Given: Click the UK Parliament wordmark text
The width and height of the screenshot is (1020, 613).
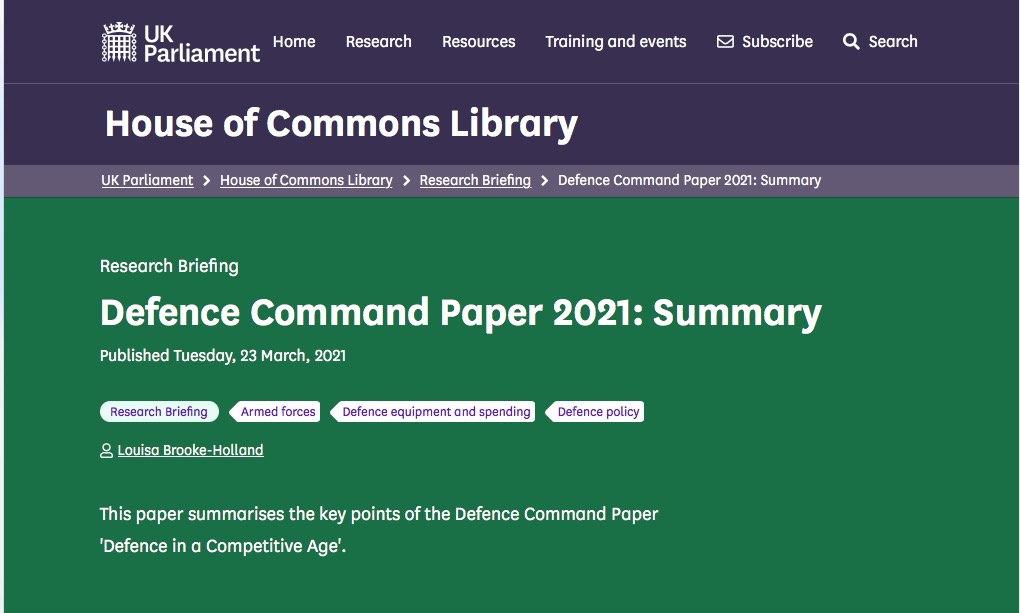Looking at the screenshot, I should [201, 43].
